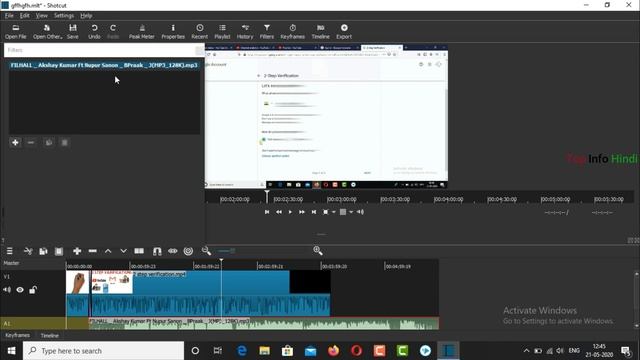Mute the V1 track audio
This screenshot has width=640, height=360.
[7, 290]
